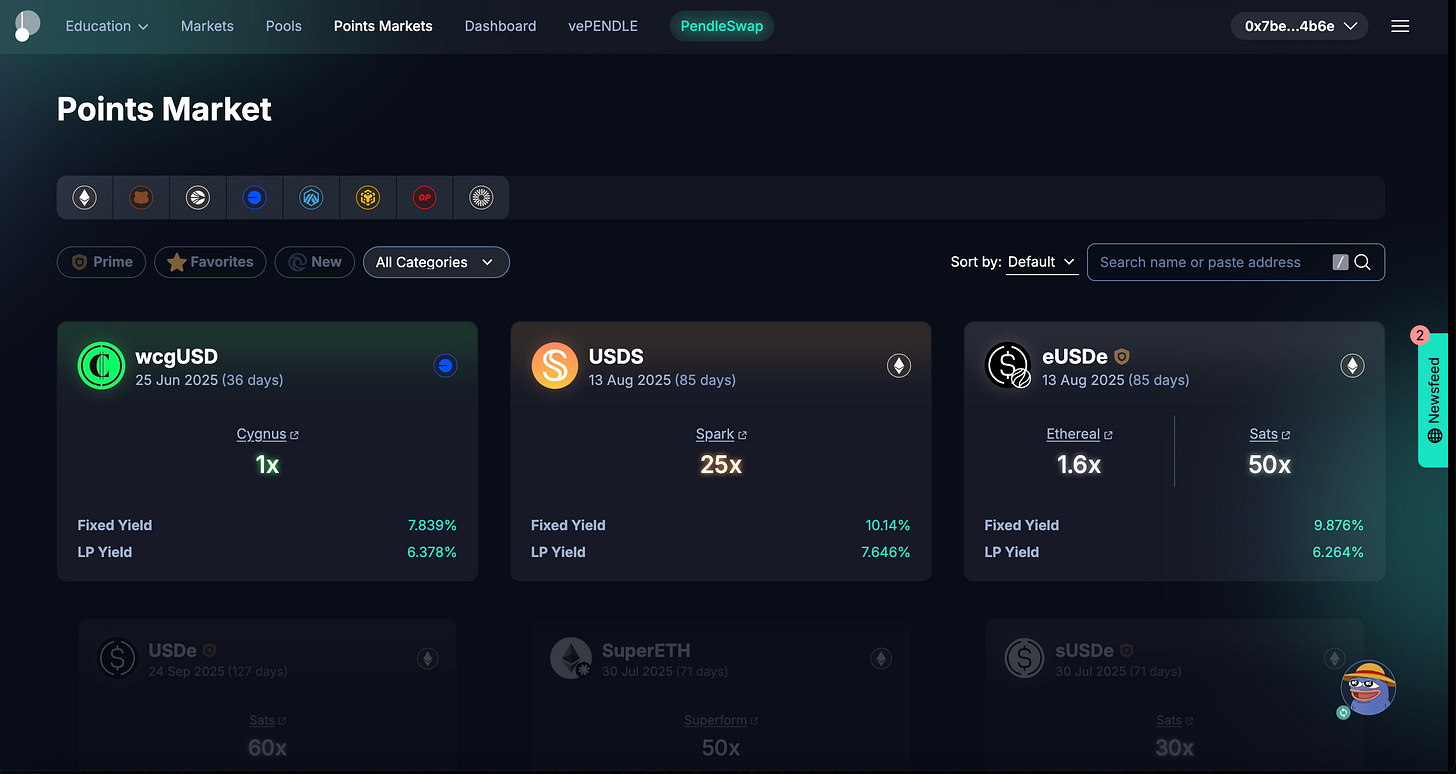Click the Pendle logo in the header
This screenshot has width=1456, height=774.
tap(27, 26)
